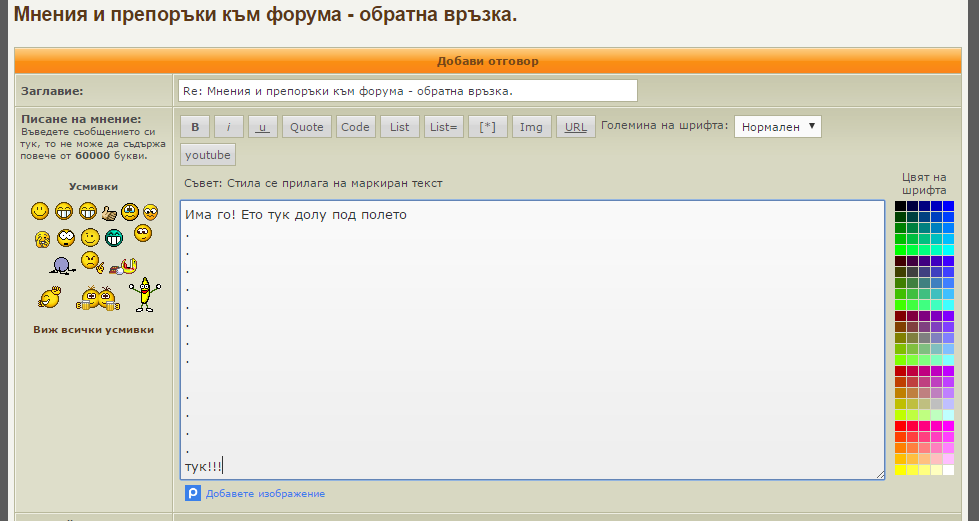
Task: Insert a [*] list item tag
Action: (x=488, y=127)
